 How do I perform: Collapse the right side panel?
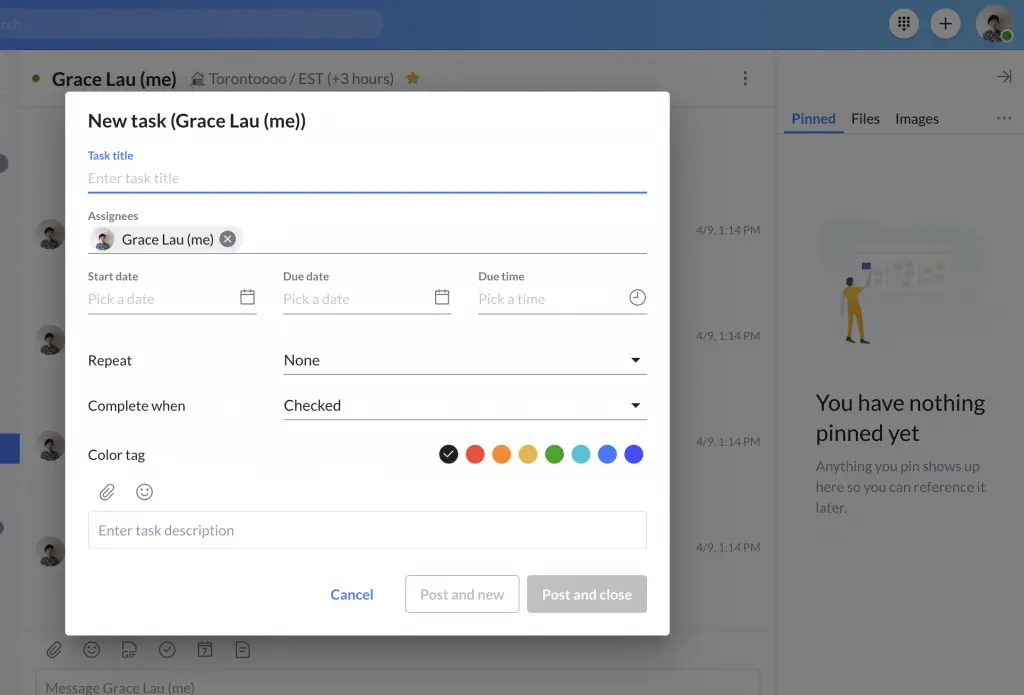point(1004,77)
